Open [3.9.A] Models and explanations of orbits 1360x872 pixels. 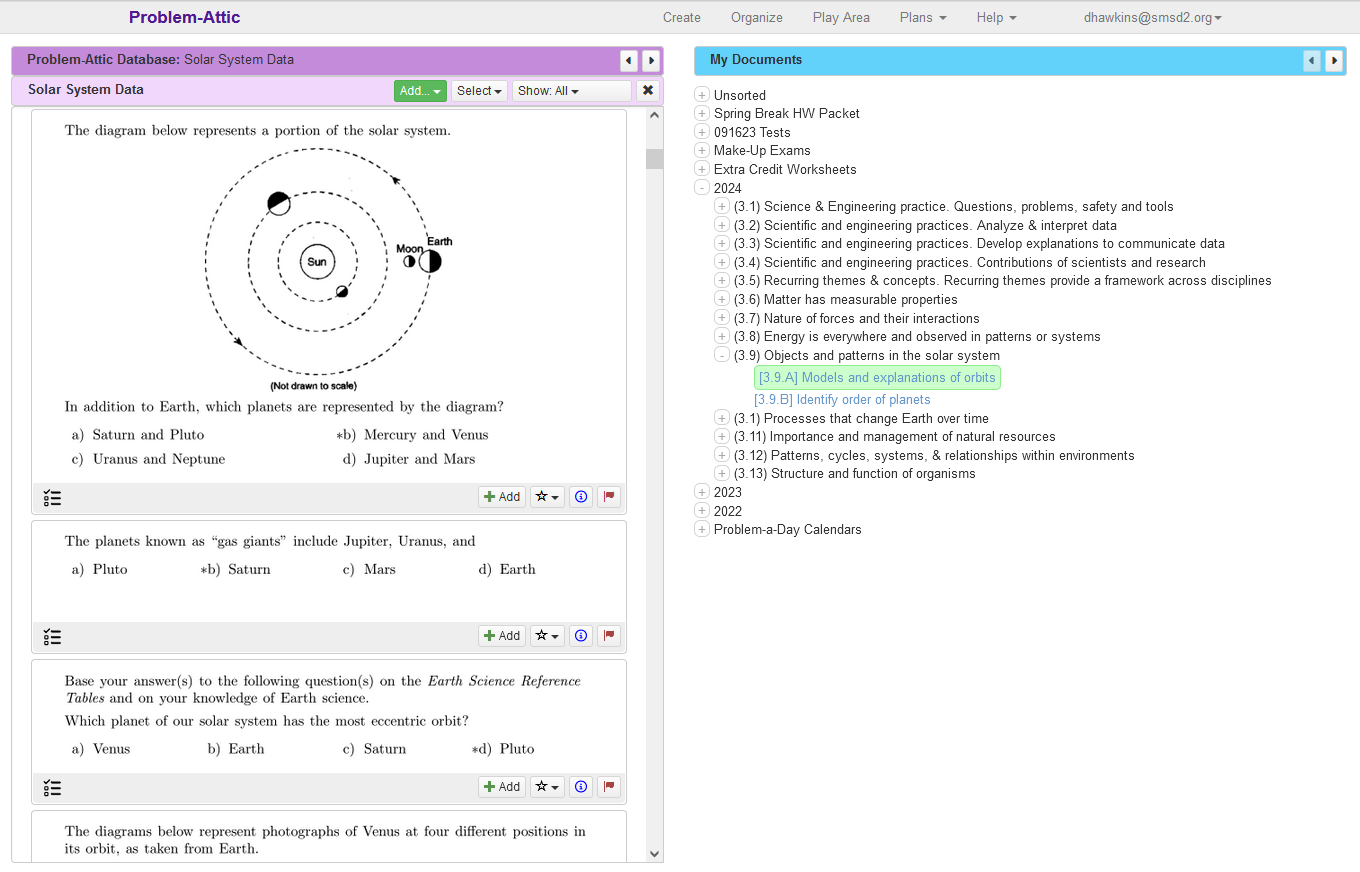coord(877,378)
